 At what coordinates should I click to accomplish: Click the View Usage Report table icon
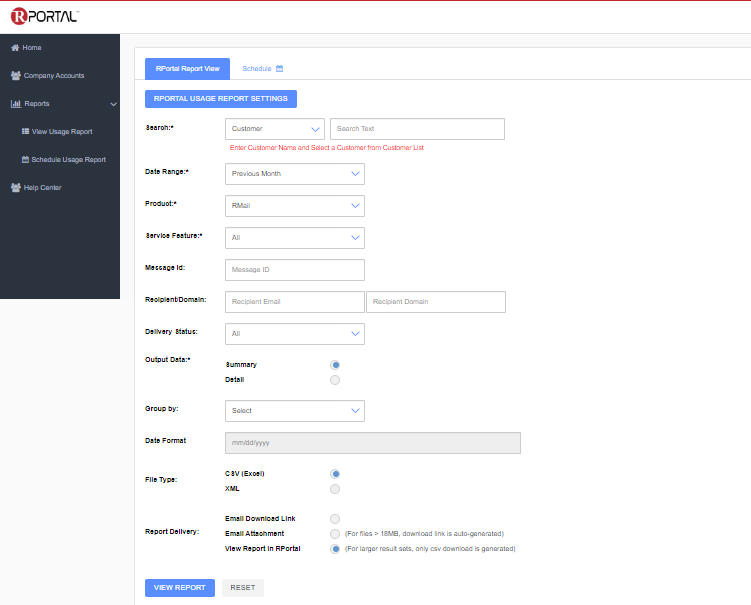(25, 131)
